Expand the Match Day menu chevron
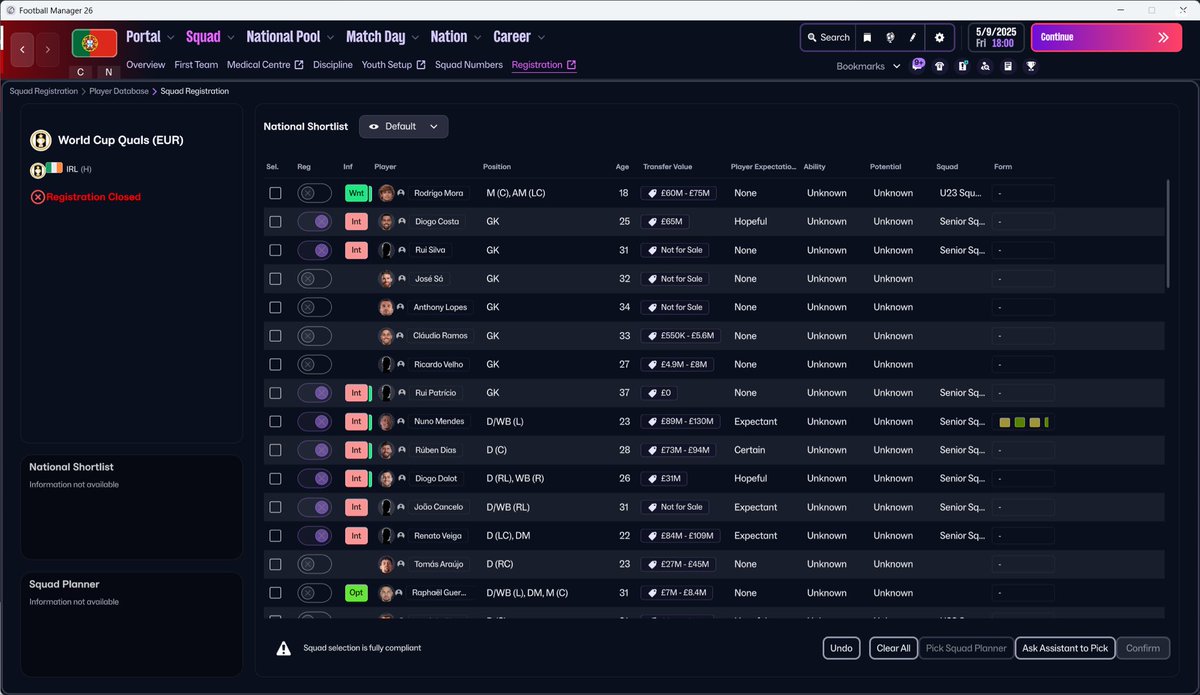The height and width of the screenshot is (695, 1200). [x=415, y=37]
